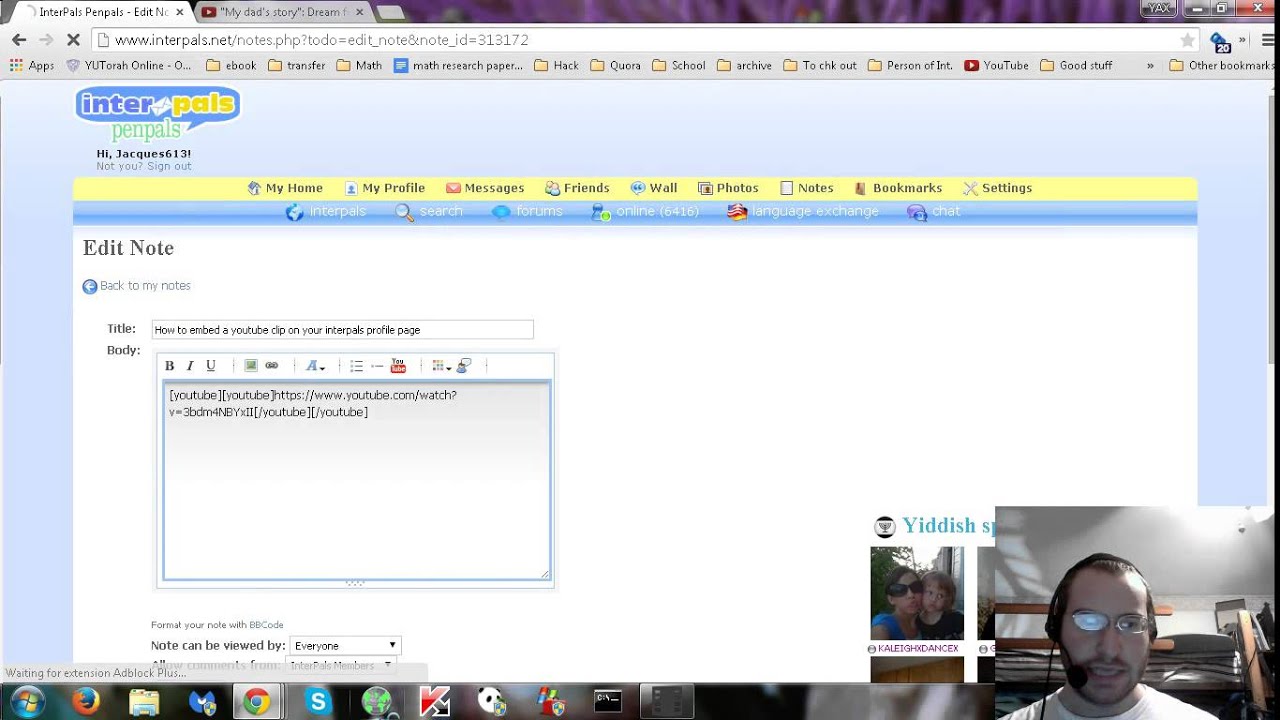The width and height of the screenshot is (1280, 720).
Task: Open the Apps bookmarks shortcut
Action: [32, 66]
